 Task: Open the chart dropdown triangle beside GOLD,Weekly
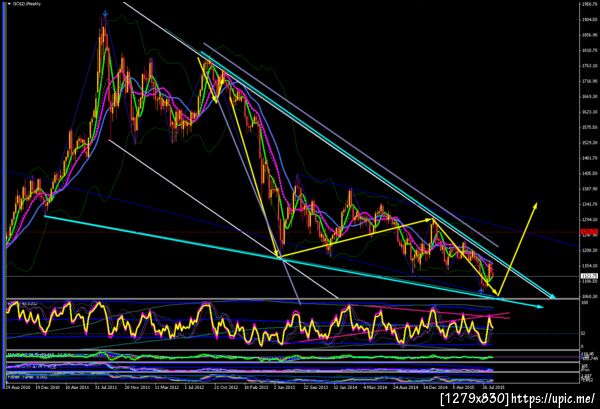click(10, 4)
